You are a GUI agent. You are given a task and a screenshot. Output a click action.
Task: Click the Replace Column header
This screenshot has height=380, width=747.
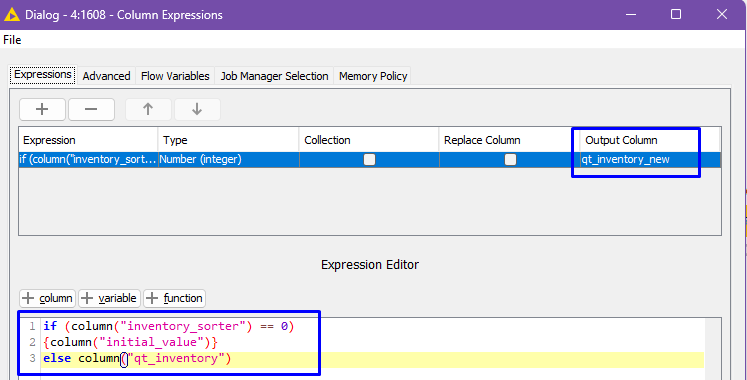[x=510, y=140]
